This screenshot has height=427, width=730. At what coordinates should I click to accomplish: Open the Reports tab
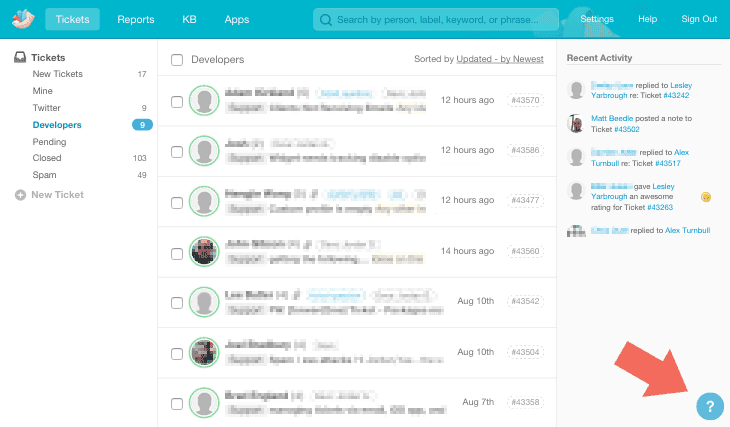[x=135, y=19]
